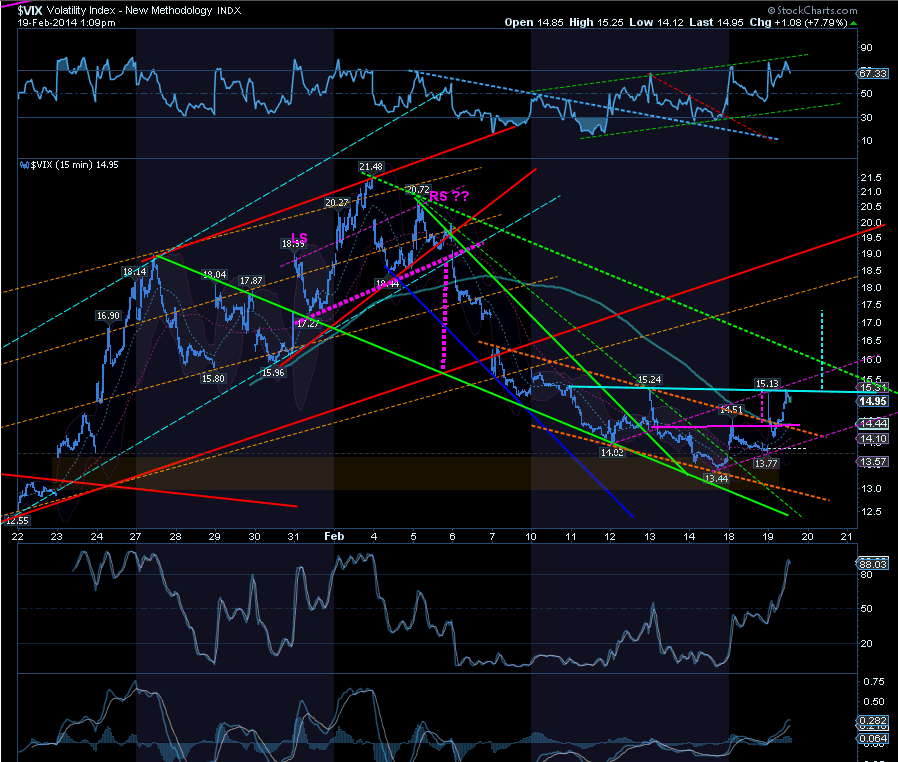
Task: Click the 18.0 price axis gridline label
Action: (871, 288)
